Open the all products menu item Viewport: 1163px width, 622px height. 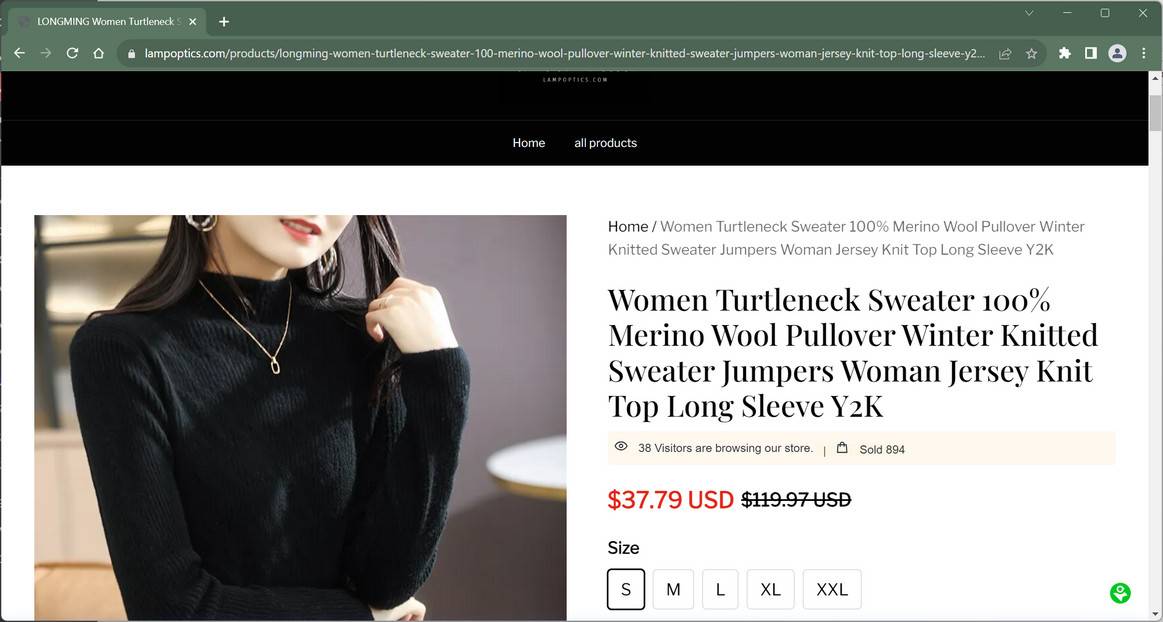(605, 143)
